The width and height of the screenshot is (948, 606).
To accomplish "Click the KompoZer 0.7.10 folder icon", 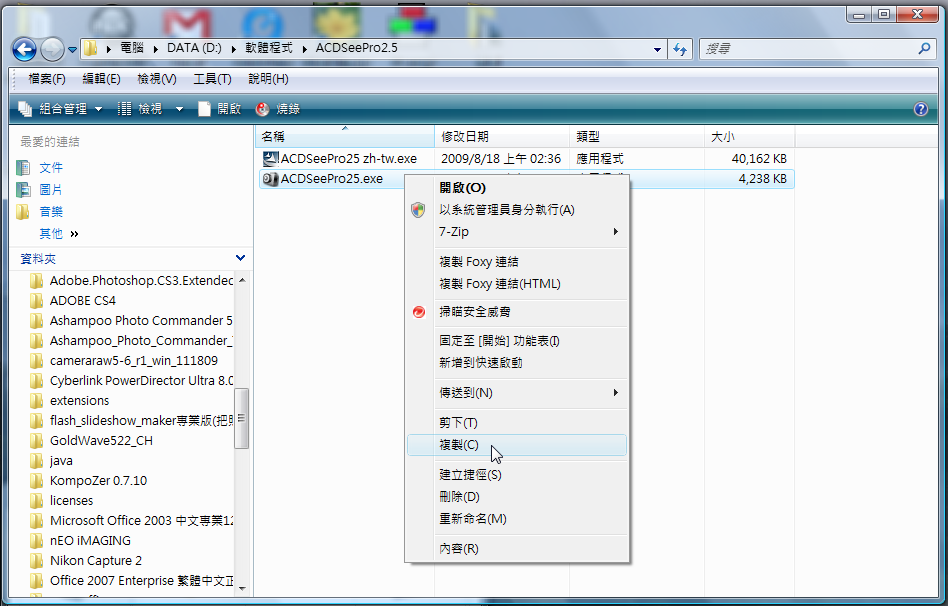I will (x=37, y=481).
